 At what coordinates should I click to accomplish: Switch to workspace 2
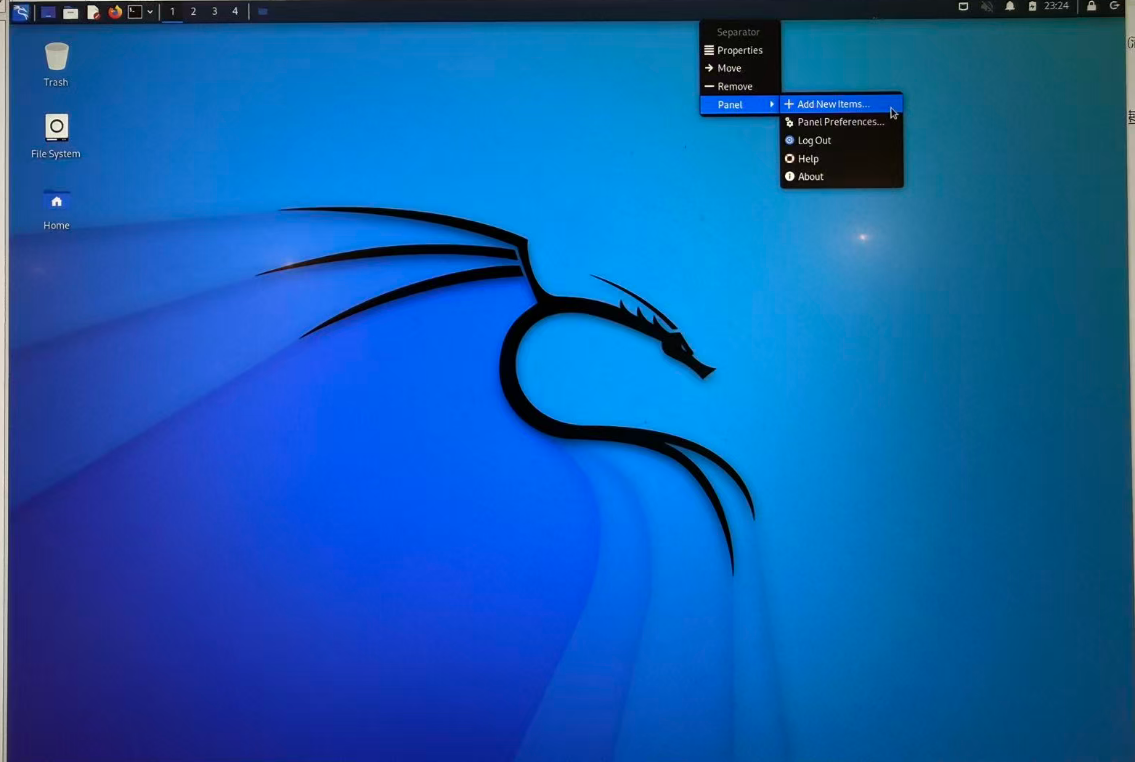tap(193, 12)
